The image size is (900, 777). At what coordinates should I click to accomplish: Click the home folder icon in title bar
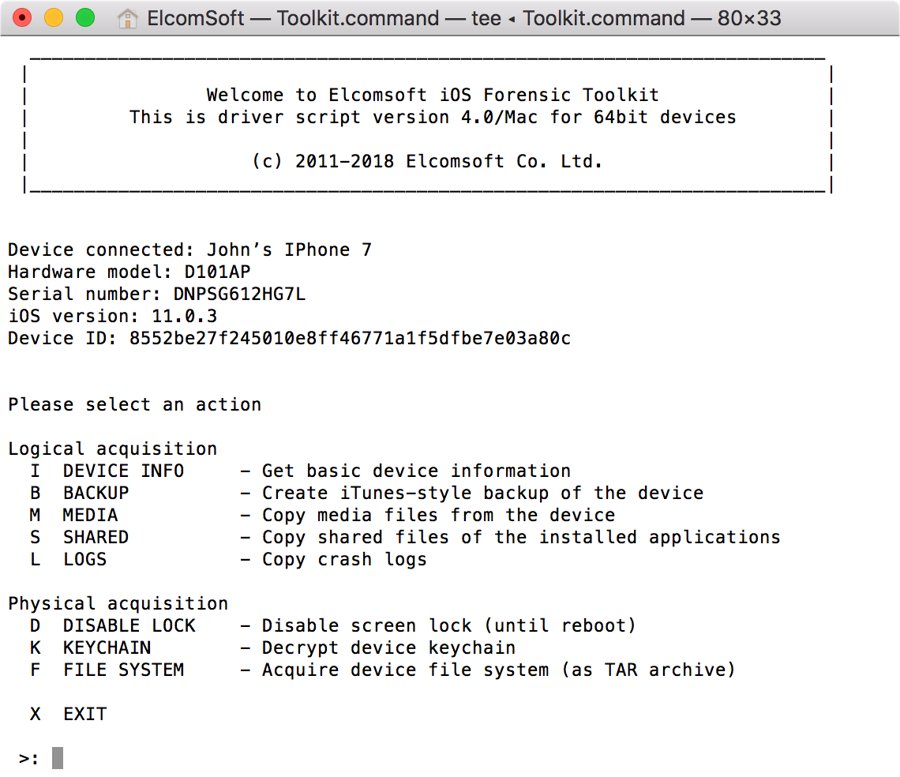pos(128,18)
